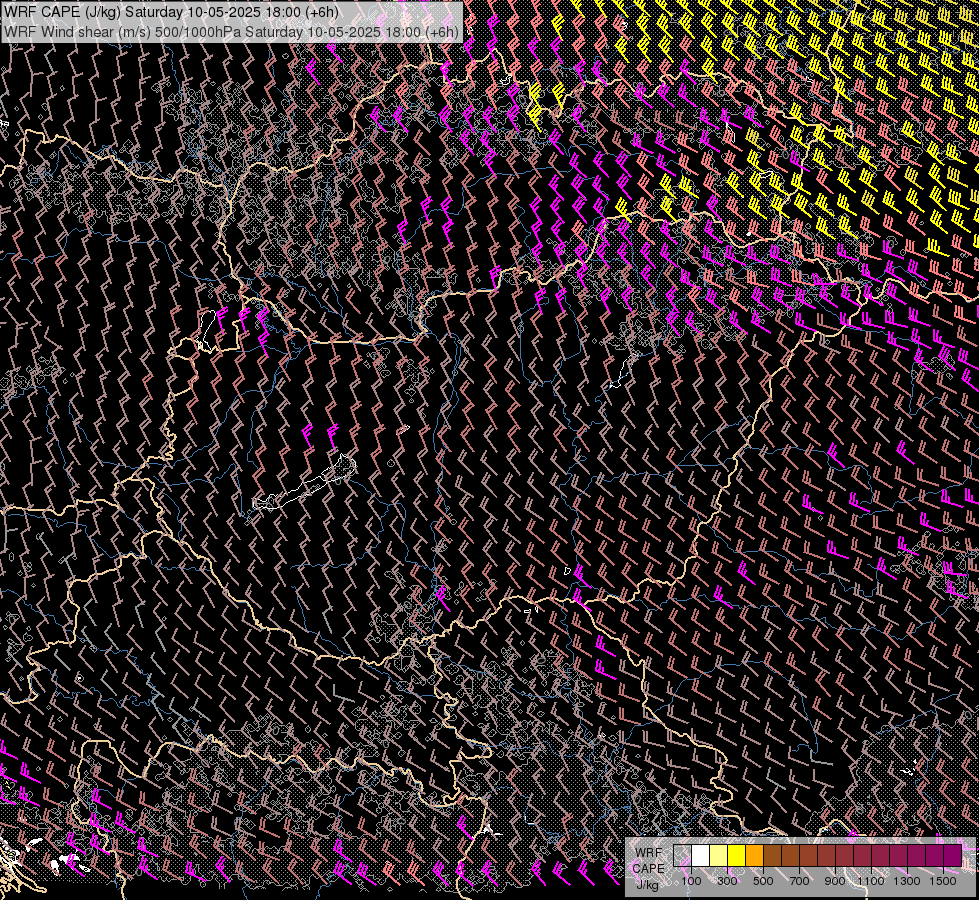Click the orange CAPE legend swatch
Image resolution: width=979 pixels, height=900 pixels.
coord(754,856)
